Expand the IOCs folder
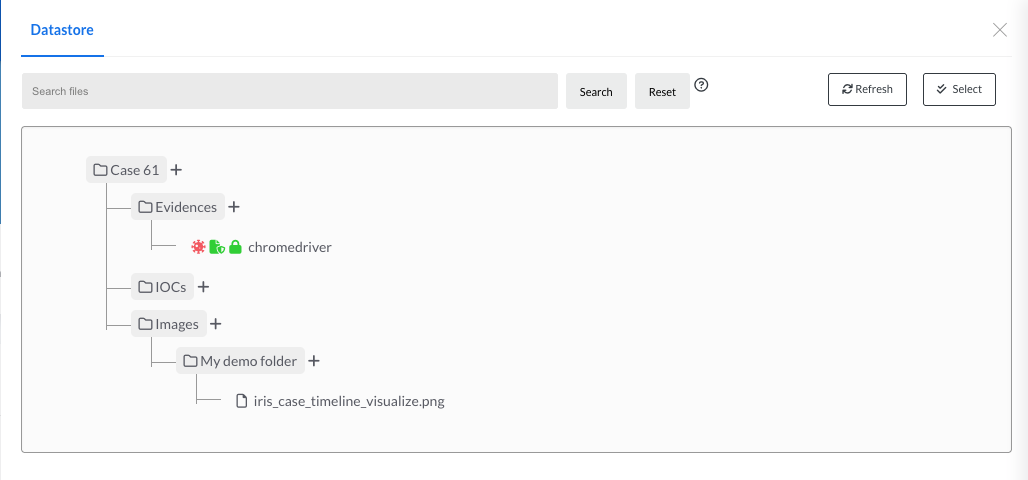 (162, 287)
